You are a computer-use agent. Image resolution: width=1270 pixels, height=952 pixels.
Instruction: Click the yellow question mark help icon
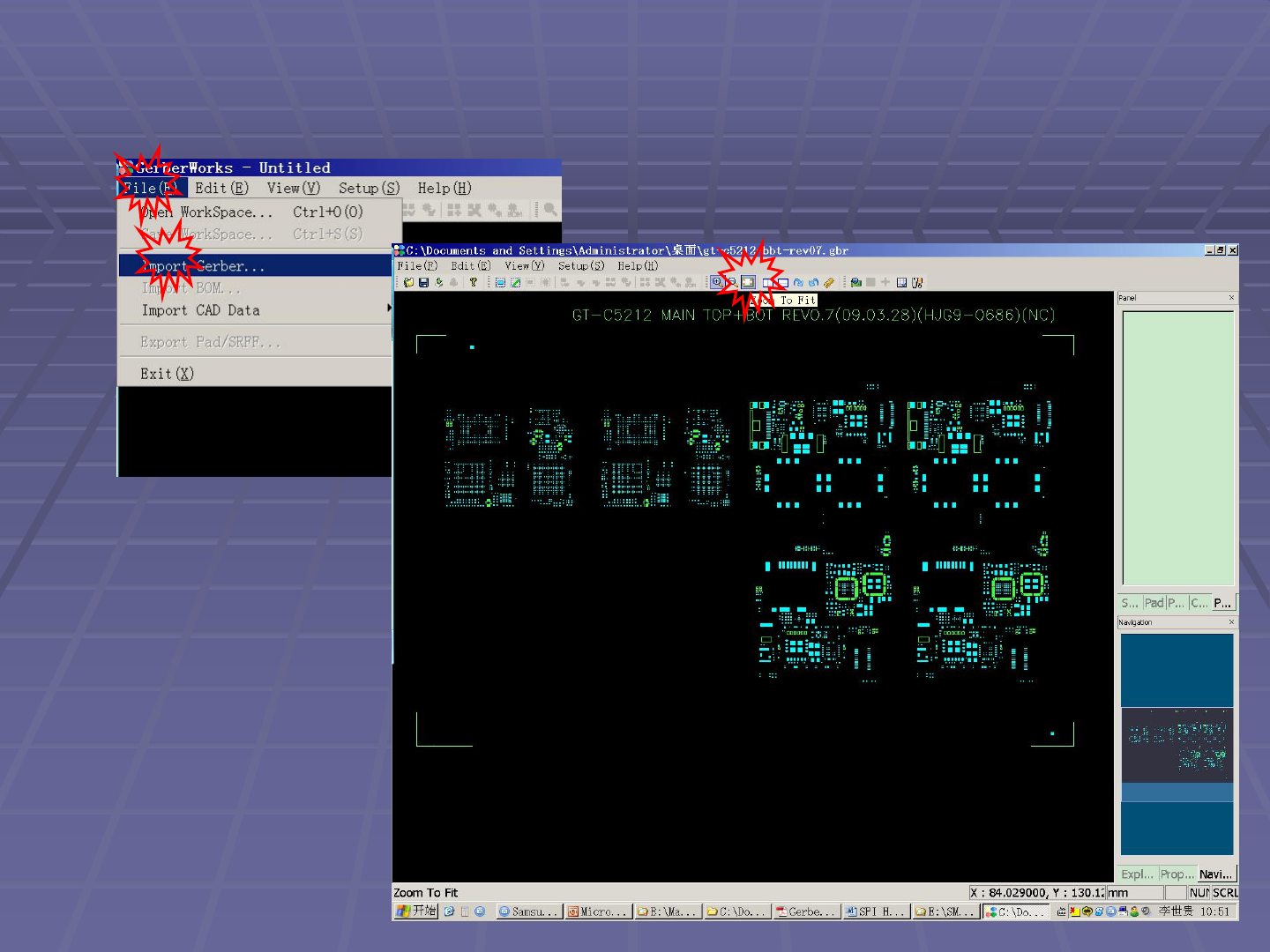[x=474, y=282]
